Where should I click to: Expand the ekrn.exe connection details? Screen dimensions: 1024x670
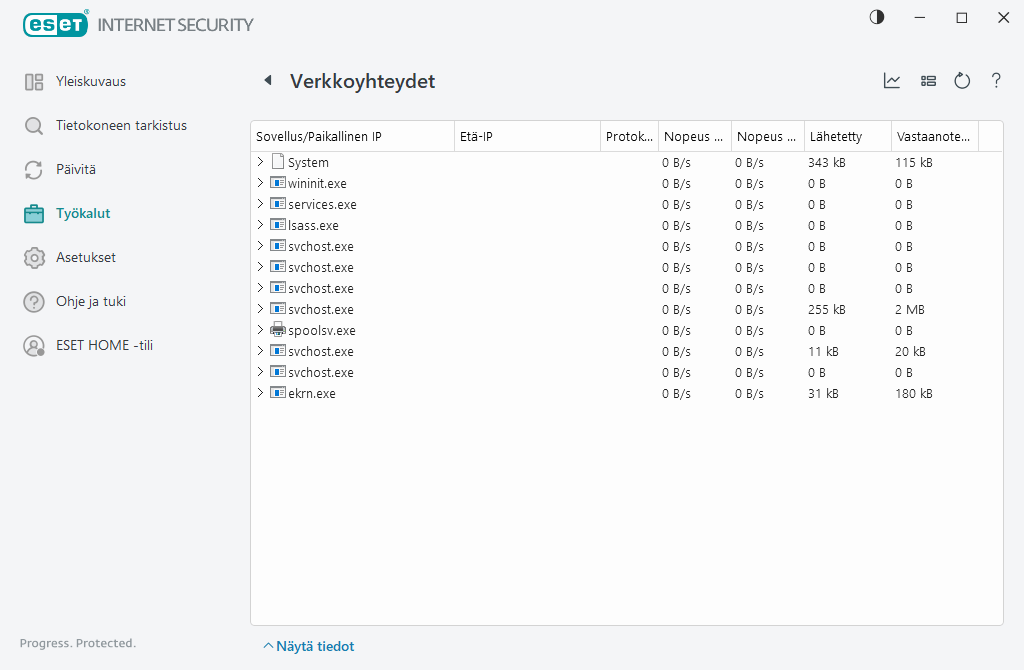tap(261, 393)
